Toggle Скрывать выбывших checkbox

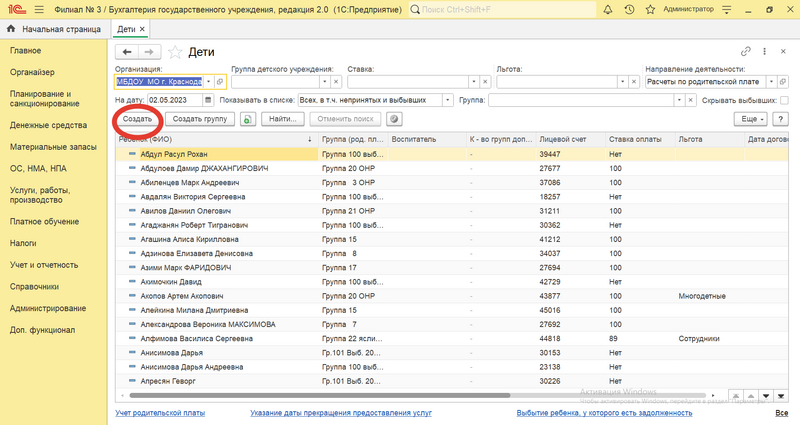click(785, 101)
